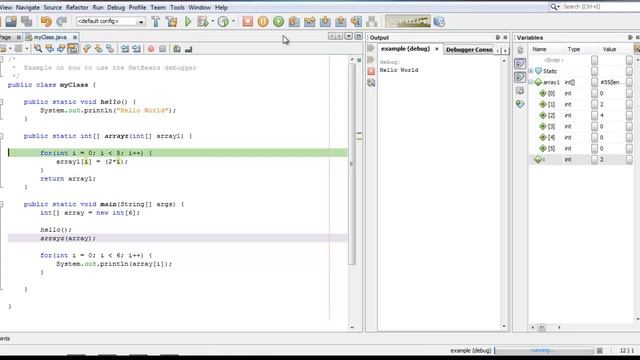This screenshot has width=640, height=360.
Task: Click the Profile Project clock icon
Action: 223,21
